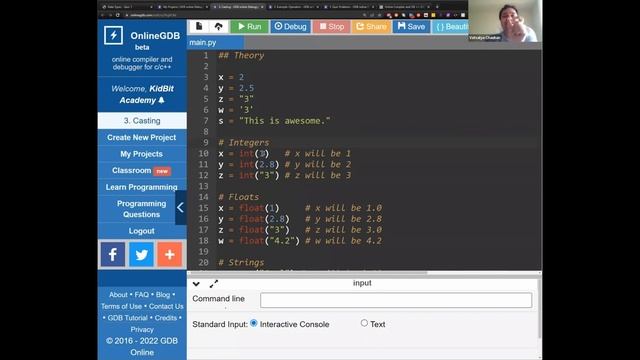
Task: Share on Facebook icon
Action: pos(113,254)
